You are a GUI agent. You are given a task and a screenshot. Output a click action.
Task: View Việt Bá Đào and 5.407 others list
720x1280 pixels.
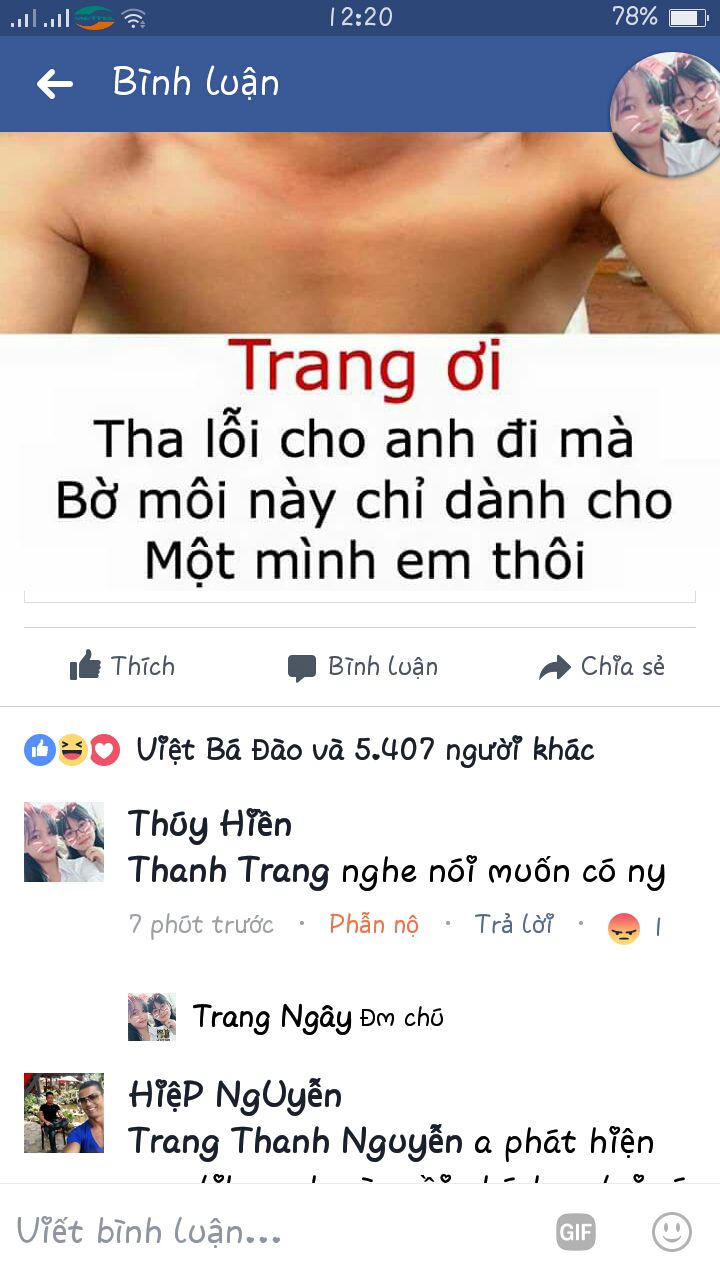tap(365, 749)
